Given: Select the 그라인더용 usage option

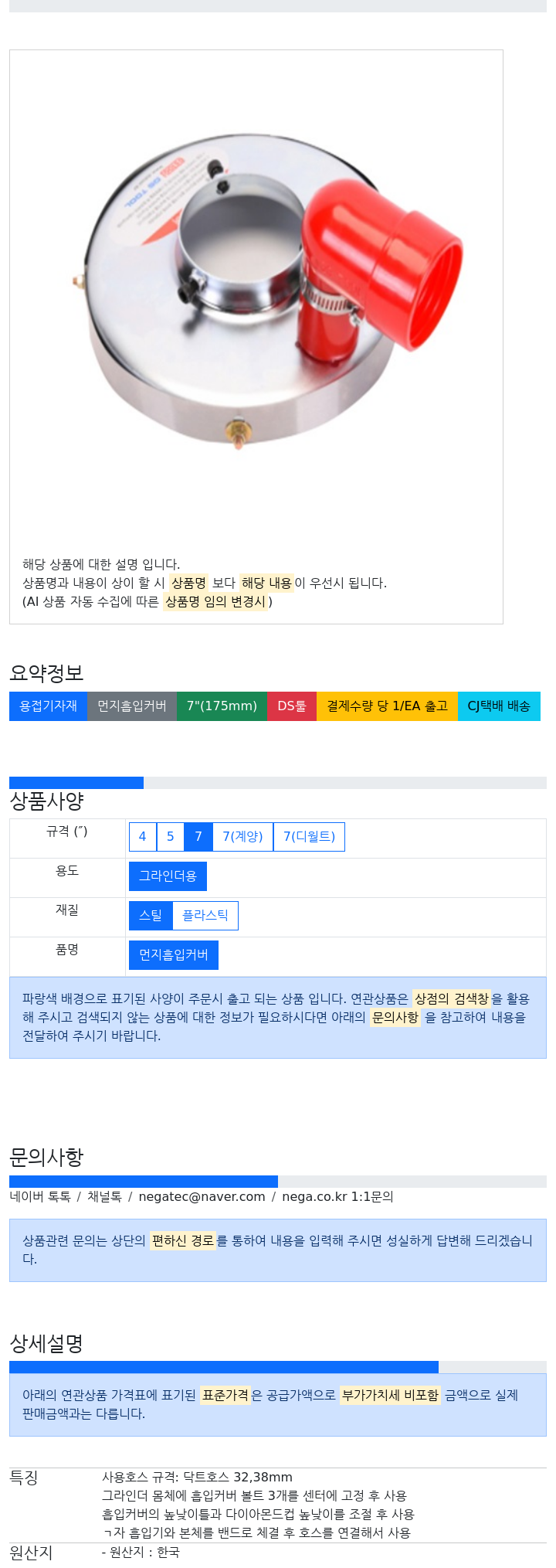Looking at the screenshot, I should [168, 876].
